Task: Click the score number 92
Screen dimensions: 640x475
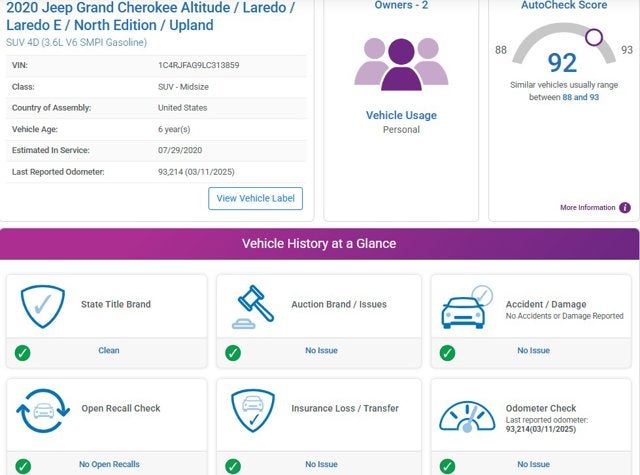Action: [562, 63]
